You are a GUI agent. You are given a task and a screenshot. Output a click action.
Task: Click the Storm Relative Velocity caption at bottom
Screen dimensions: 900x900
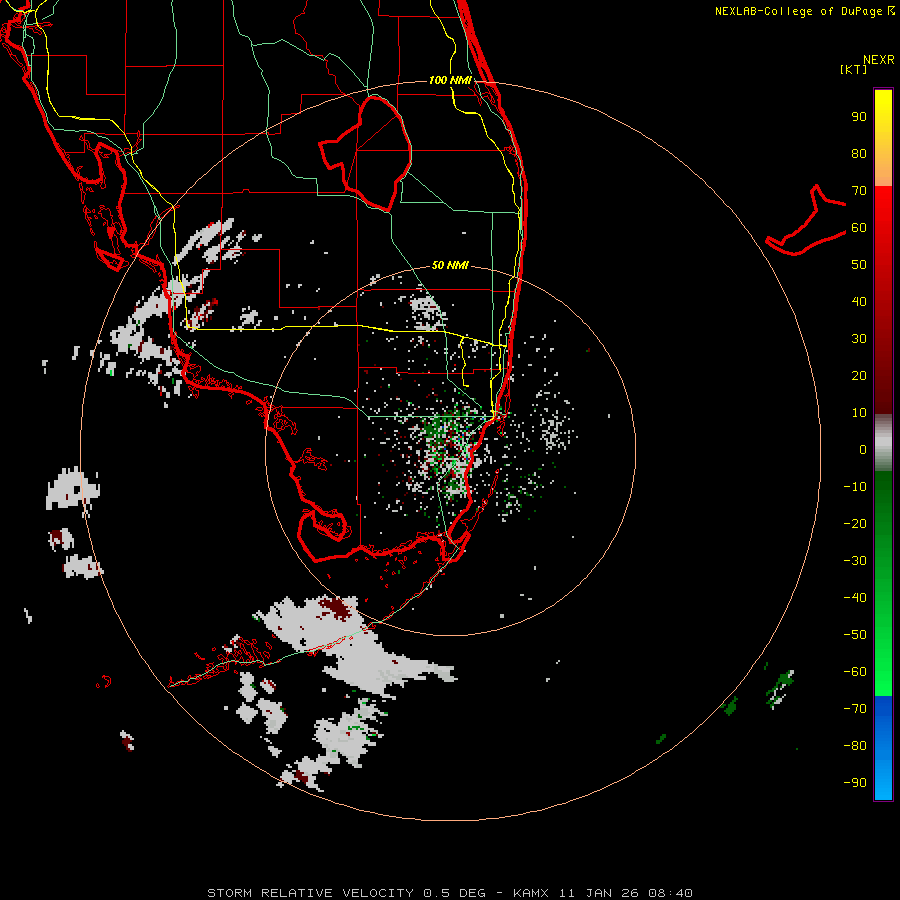(x=450, y=893)
